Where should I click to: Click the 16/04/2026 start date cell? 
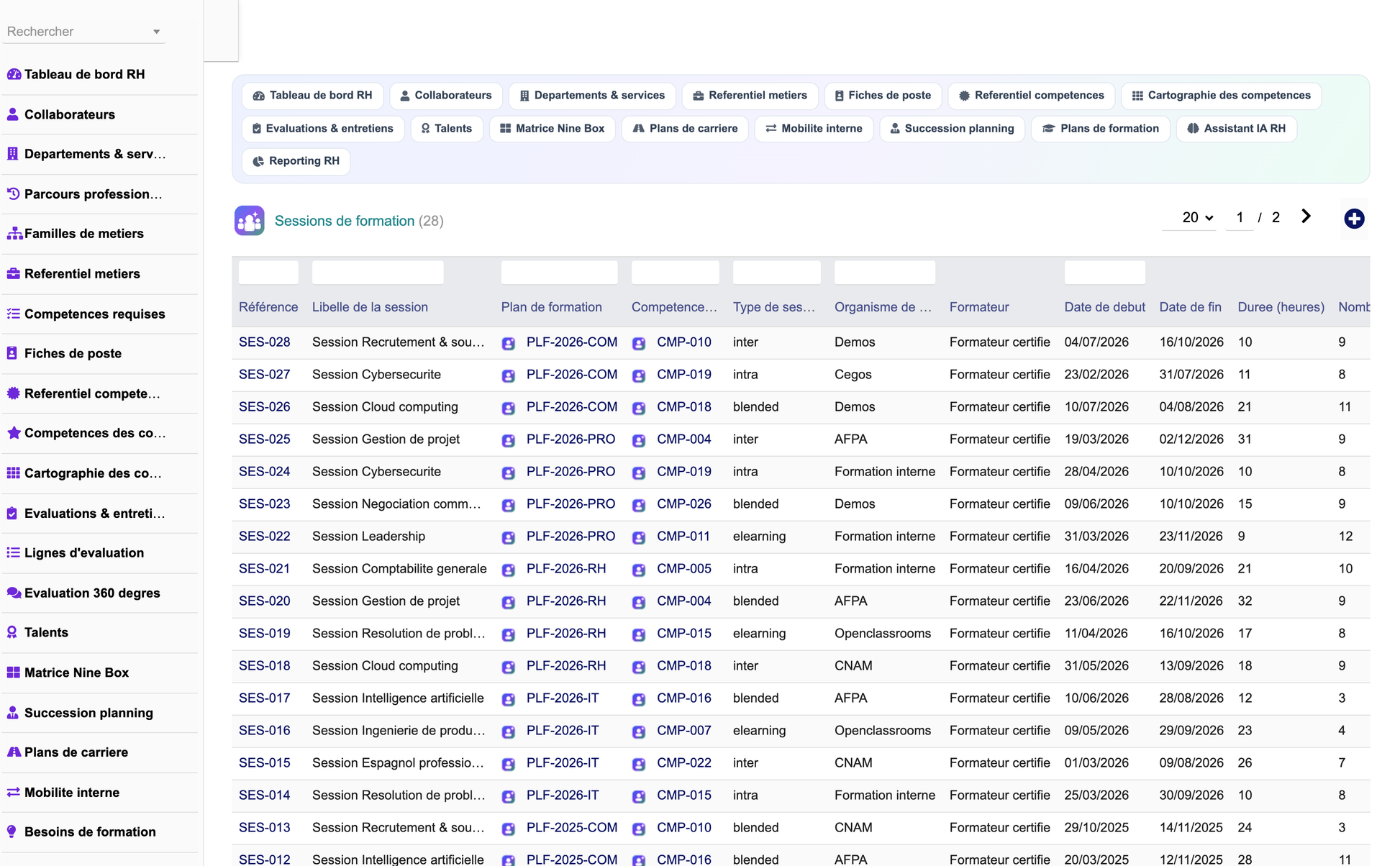pos(1096,569)
